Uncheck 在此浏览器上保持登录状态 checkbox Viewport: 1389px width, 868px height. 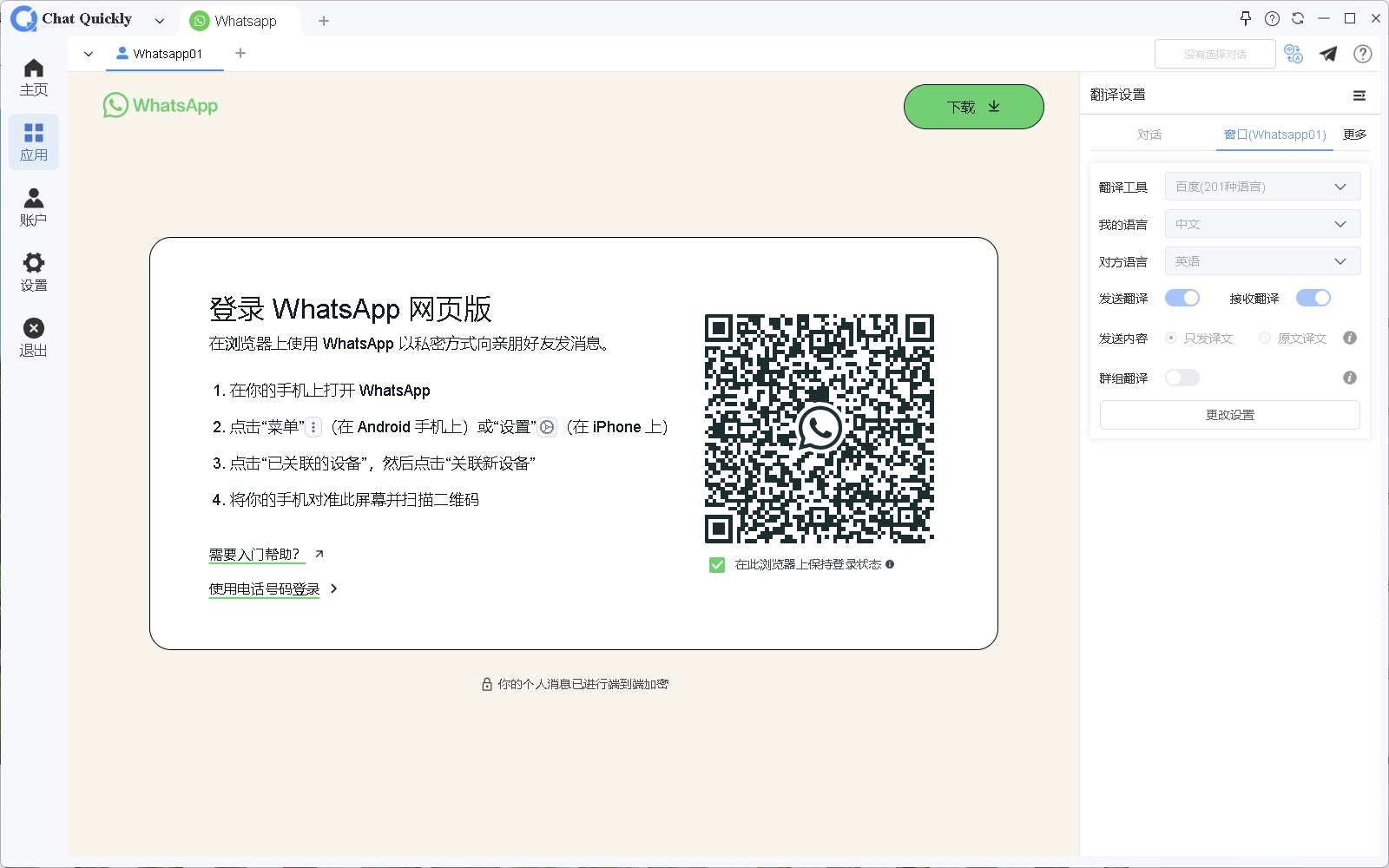click(x=717, y=565)
